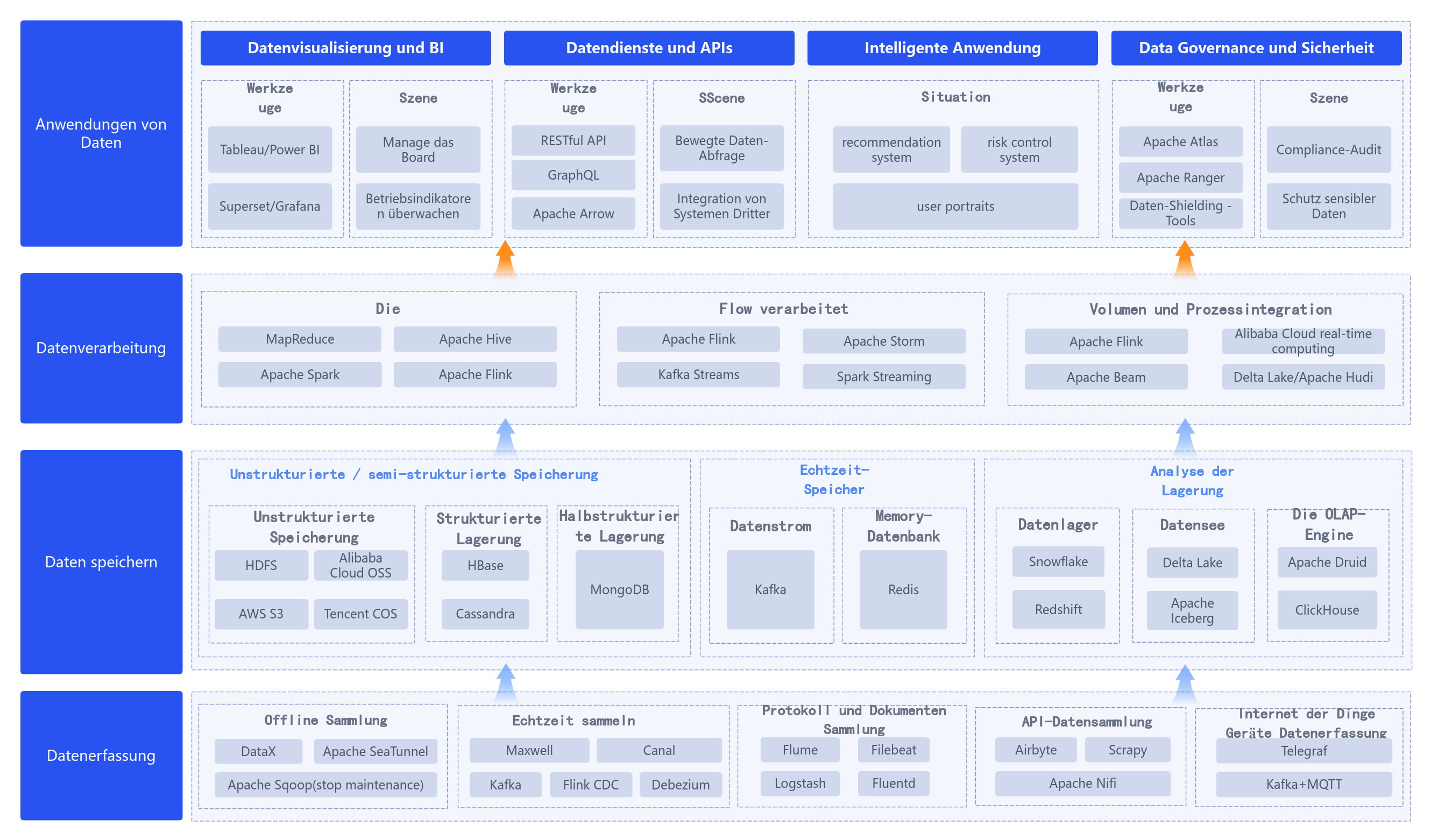The height and width of the screenshot is (840, 1431).
Task: Select the HDFS storage box
Action: 261,565
